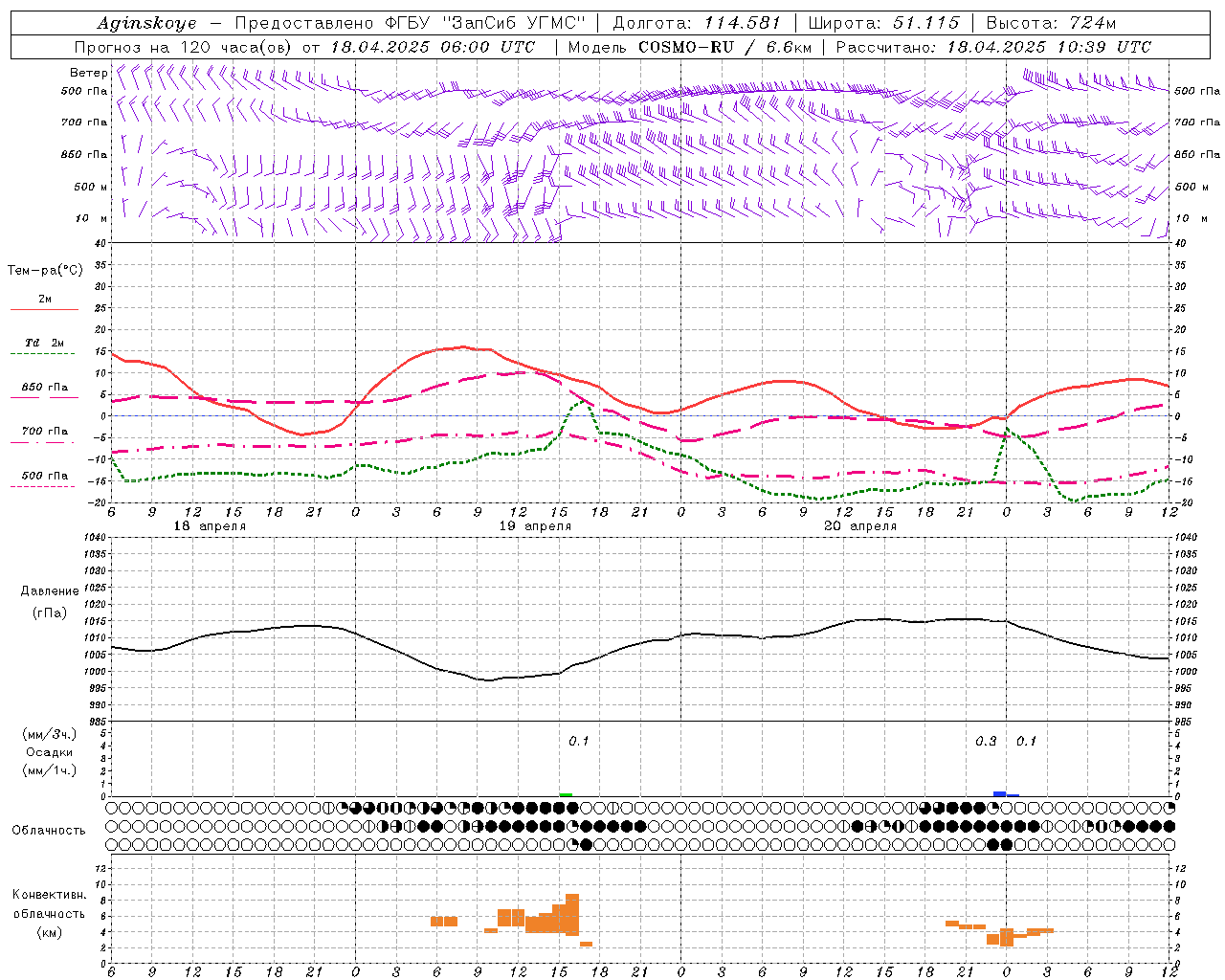Click the Осадки panel label
This screenshot has height=980, width=1225.
[49, 753]
